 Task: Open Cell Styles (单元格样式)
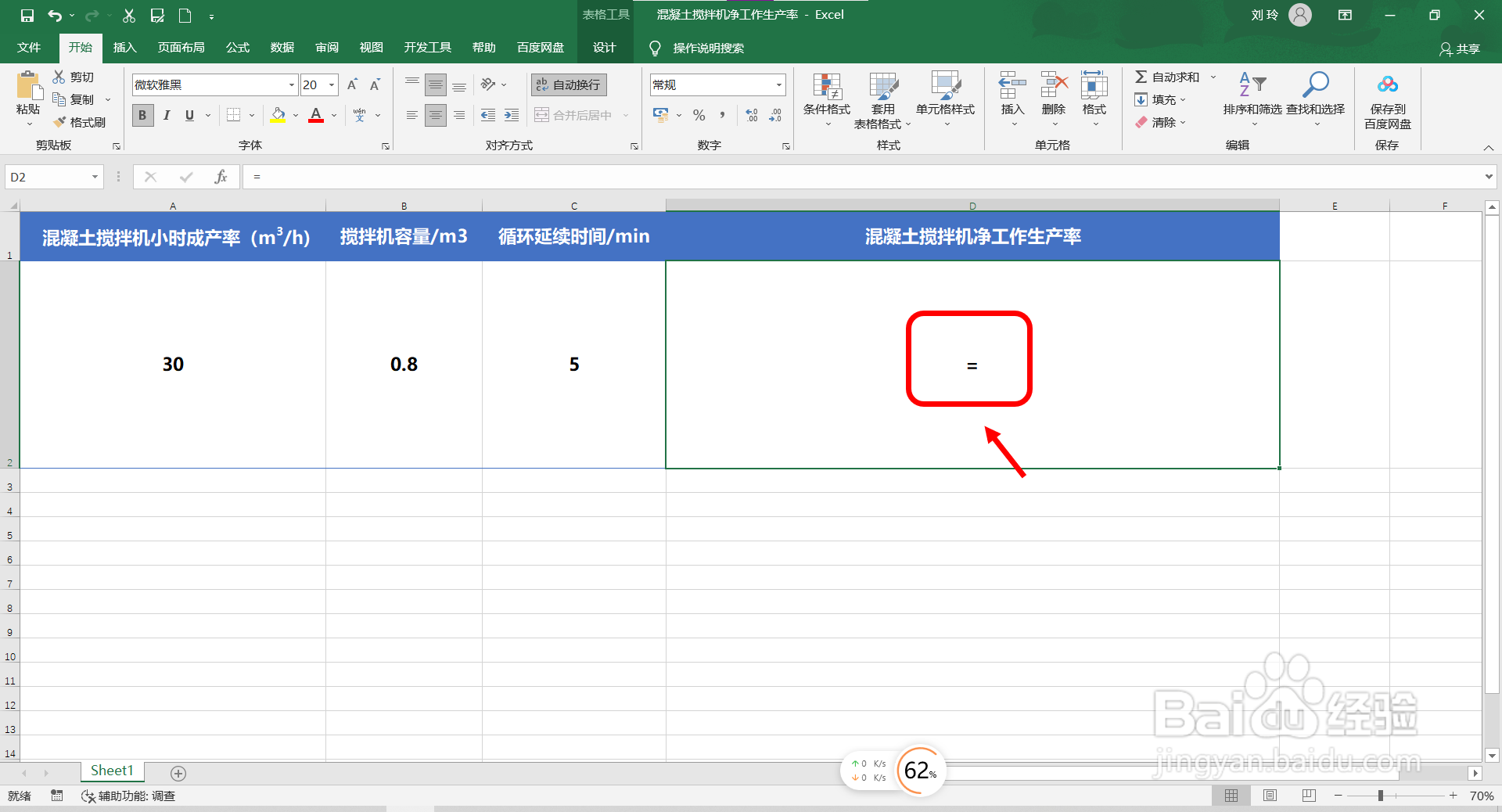(945, 100)
